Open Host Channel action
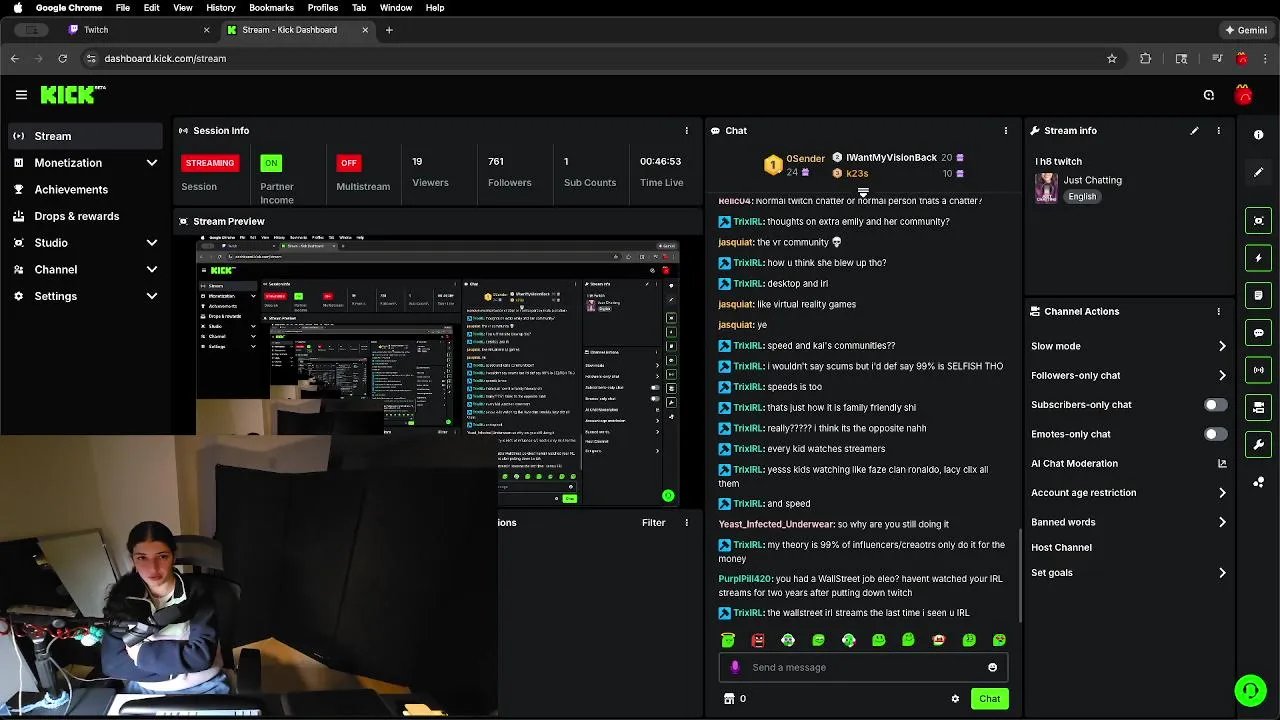The height and width of the screenshot is (720, 1280). click(1061, 548)
